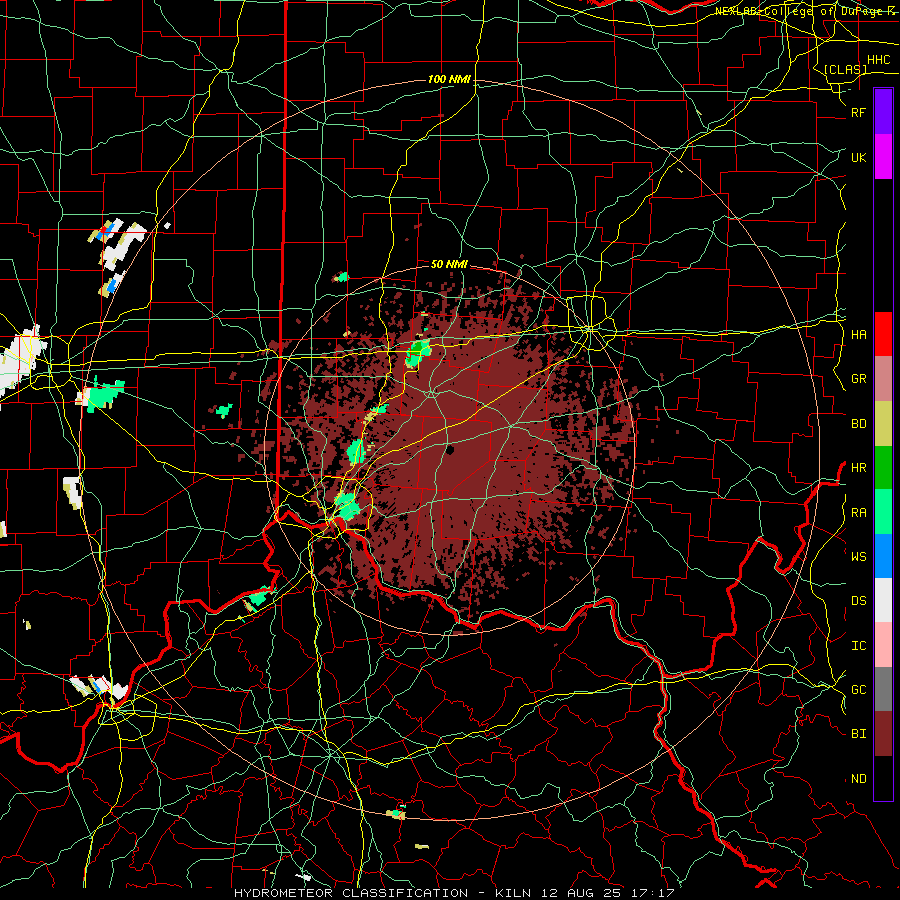The width and height of the screenshot is (900, 900).
Task: Click the black radar site dot at center
Action: 449,449
